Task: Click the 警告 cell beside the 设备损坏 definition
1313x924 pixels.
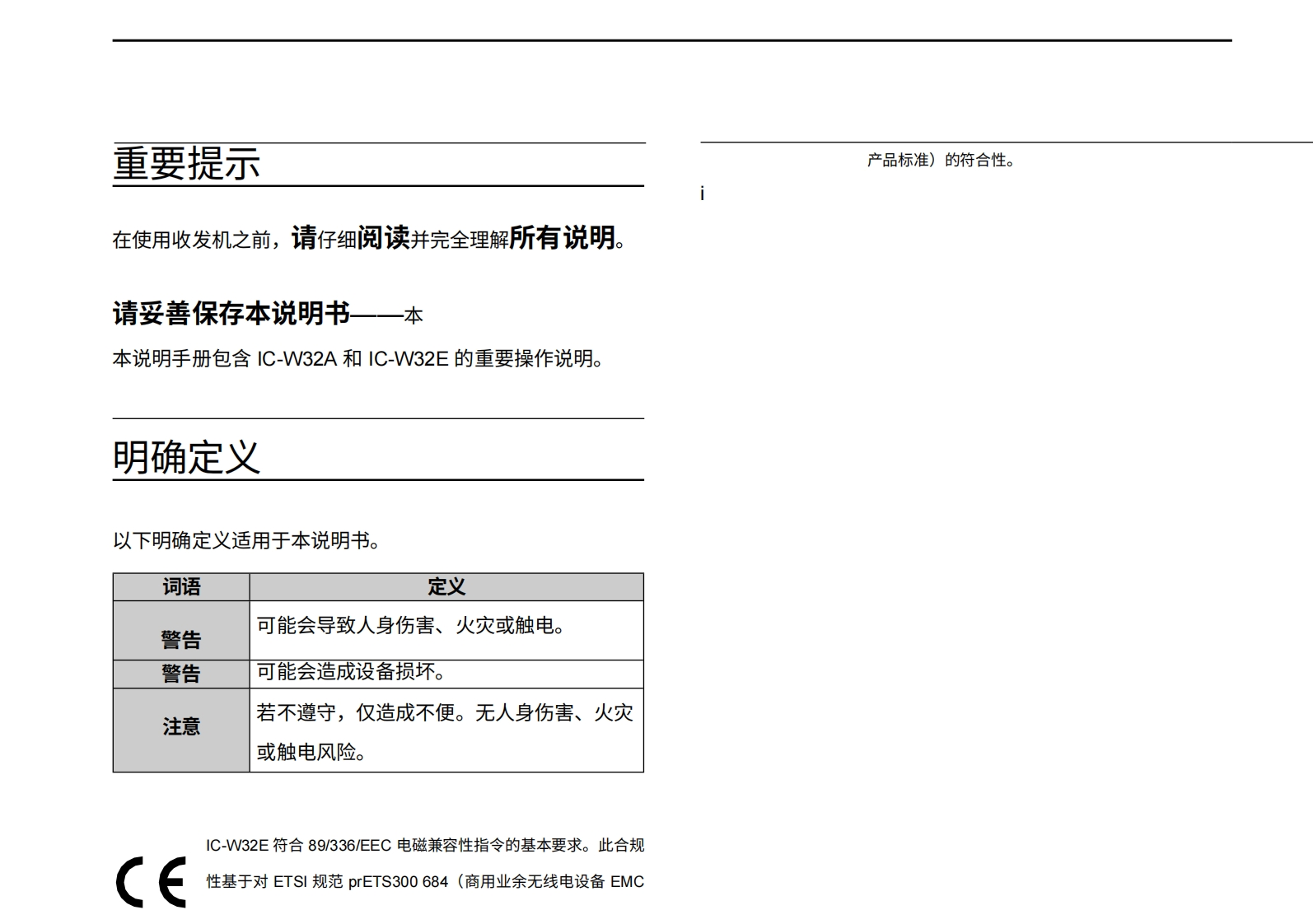Action: coord(181,674)
